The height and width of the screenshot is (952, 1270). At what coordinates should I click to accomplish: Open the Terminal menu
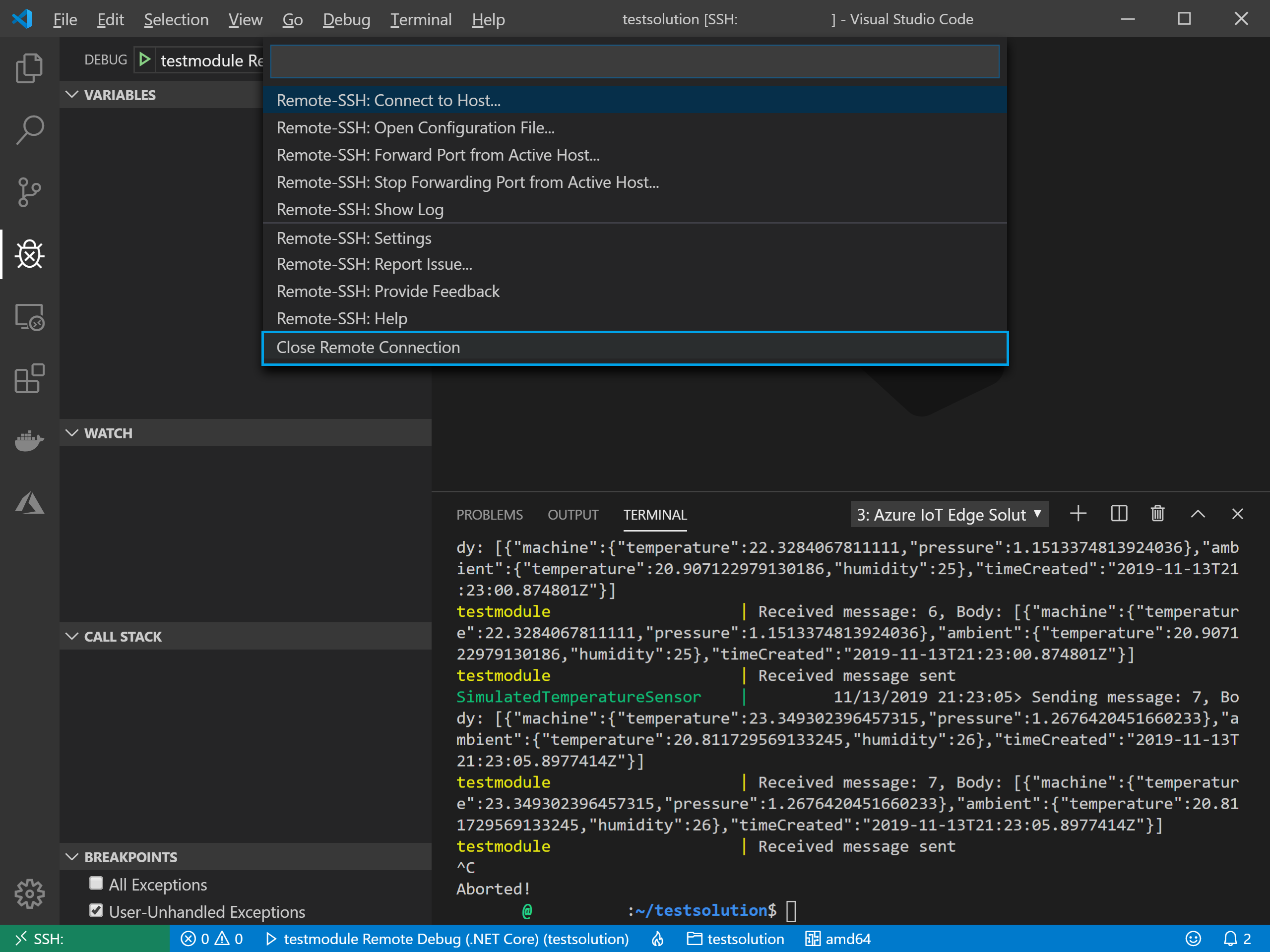(421, 19)
